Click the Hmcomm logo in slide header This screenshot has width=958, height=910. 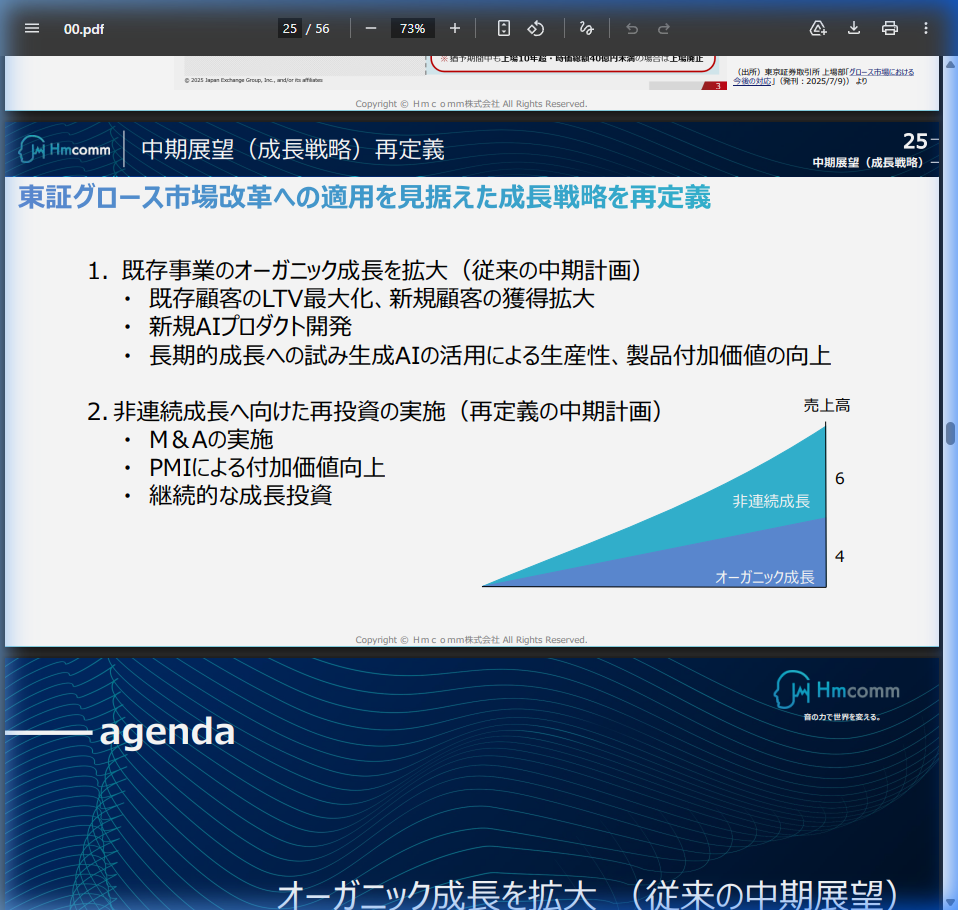(x=66, y=150)
